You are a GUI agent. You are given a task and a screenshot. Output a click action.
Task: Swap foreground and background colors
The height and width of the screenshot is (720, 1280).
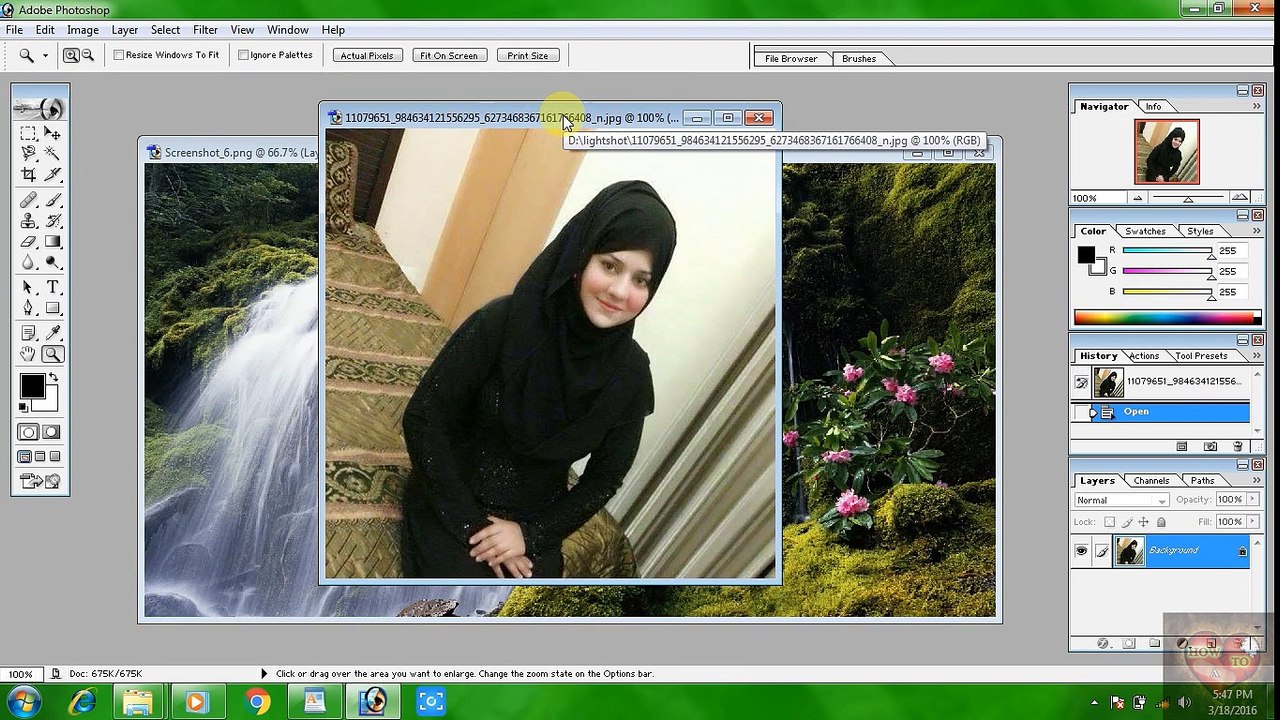(x=53, y=378)
